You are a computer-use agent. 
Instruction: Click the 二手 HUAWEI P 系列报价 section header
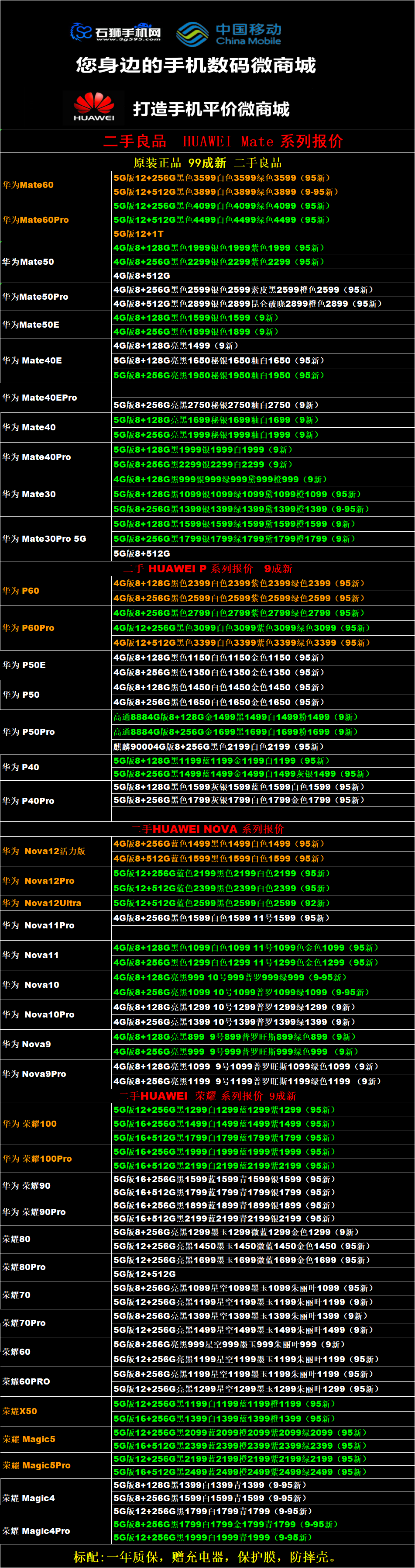pos(208,568)
